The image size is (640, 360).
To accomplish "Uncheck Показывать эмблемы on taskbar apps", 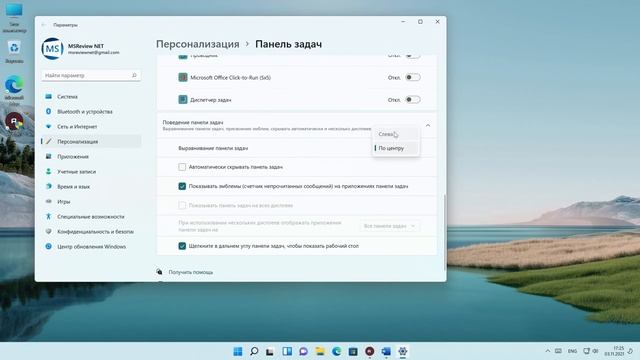I will (182, 186).
